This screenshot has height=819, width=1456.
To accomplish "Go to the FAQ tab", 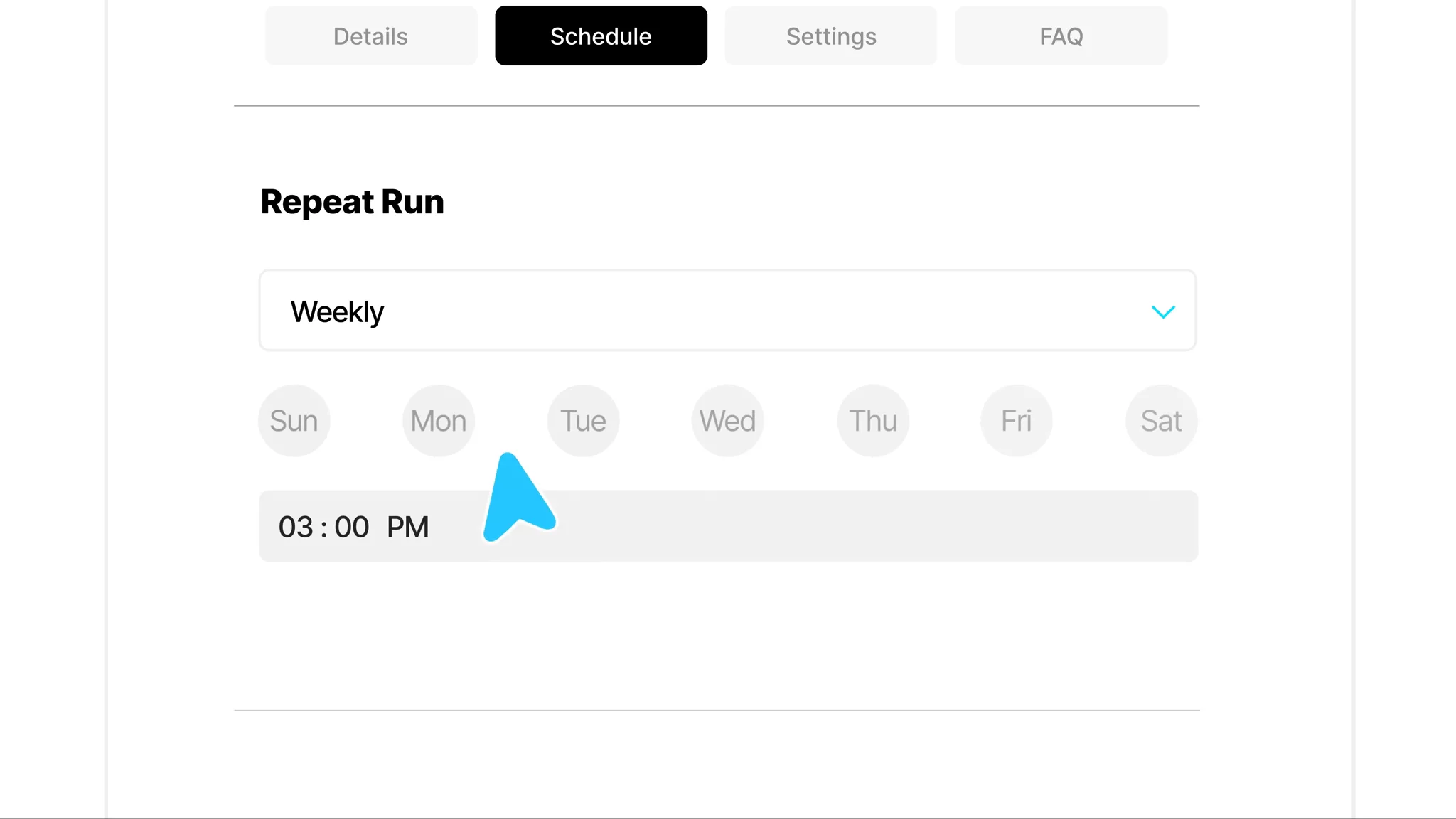I will click(1061, 36).
